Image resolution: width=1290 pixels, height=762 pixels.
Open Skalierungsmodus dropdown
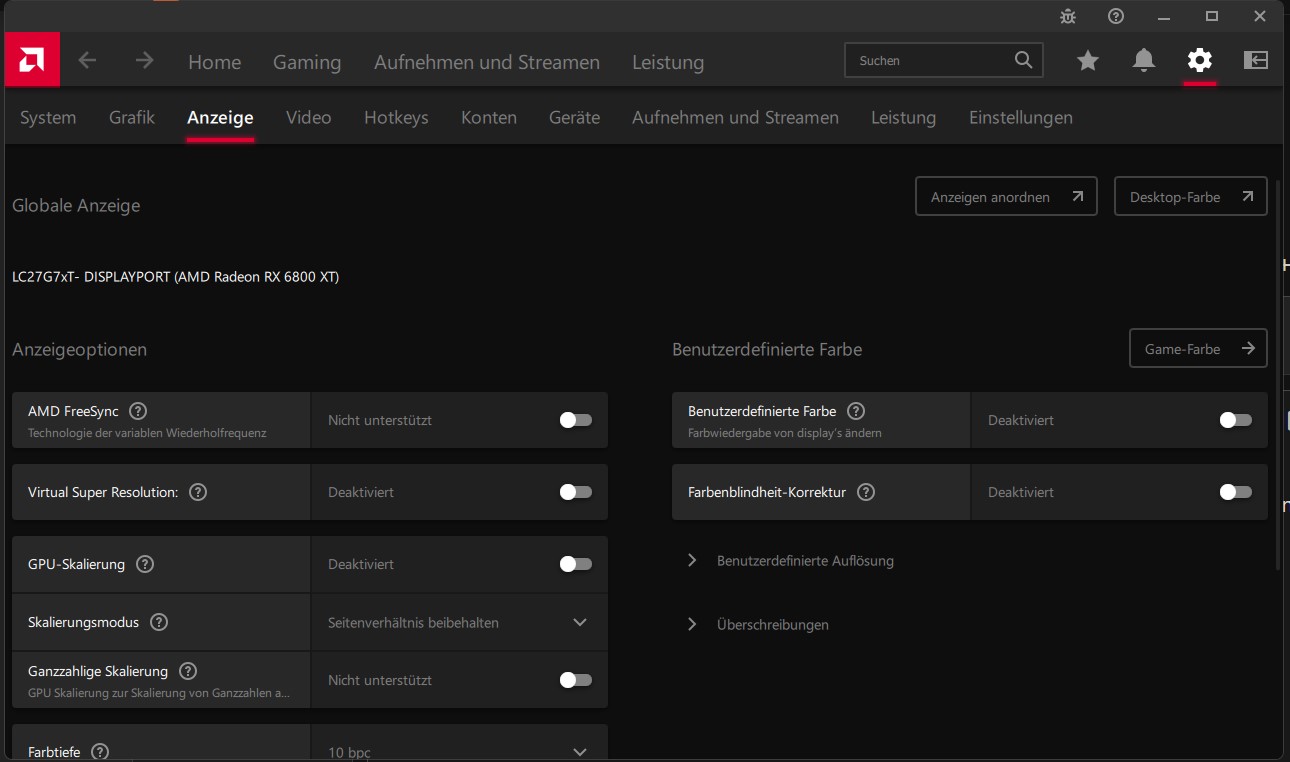(460, 622)
